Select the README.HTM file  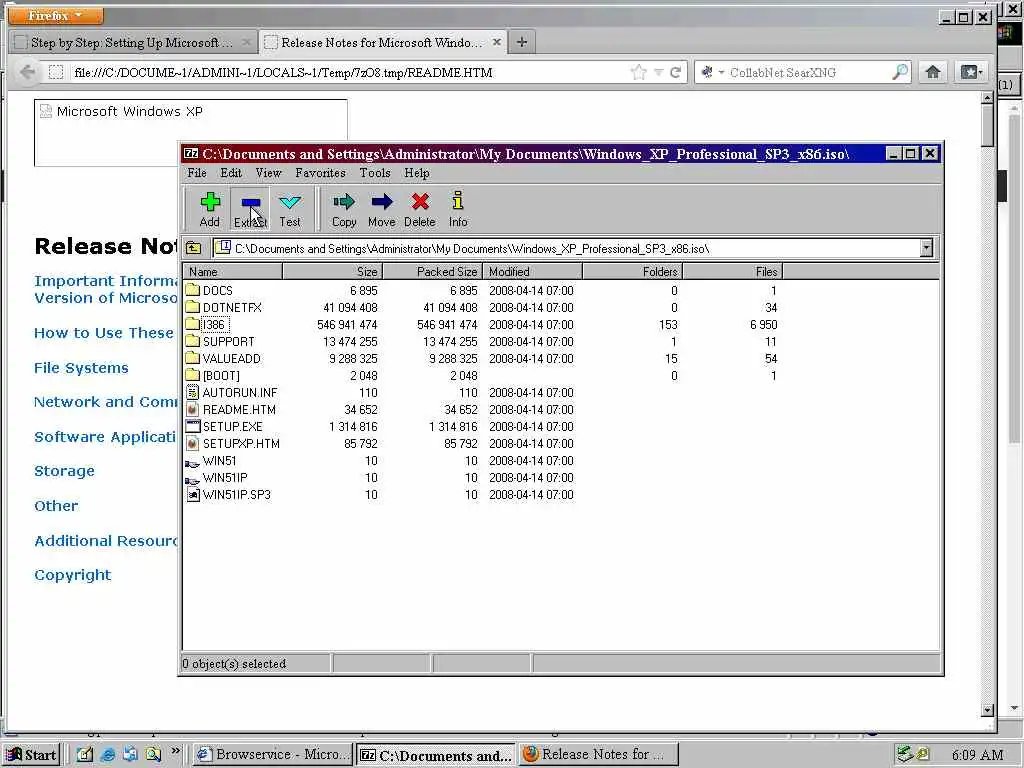click(x=231, y=409)
